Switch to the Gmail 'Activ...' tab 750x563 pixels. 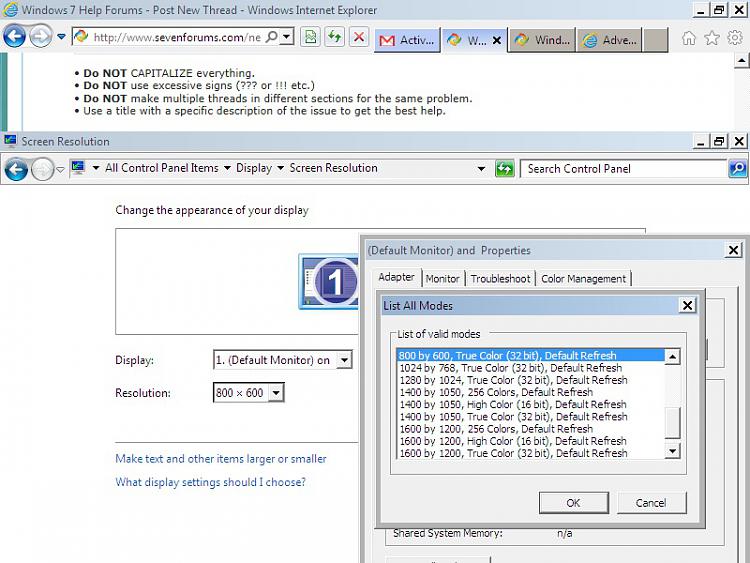point(407,40)
